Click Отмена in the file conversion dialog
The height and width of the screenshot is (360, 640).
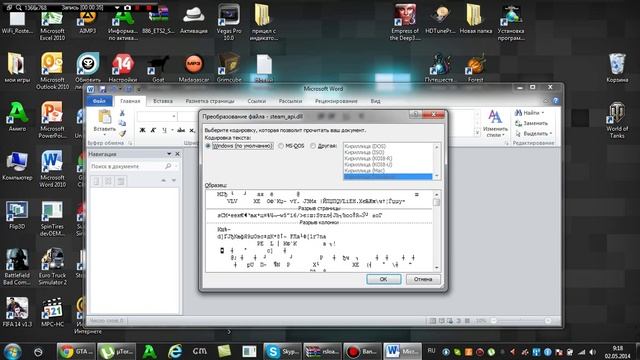pos(423,280)
